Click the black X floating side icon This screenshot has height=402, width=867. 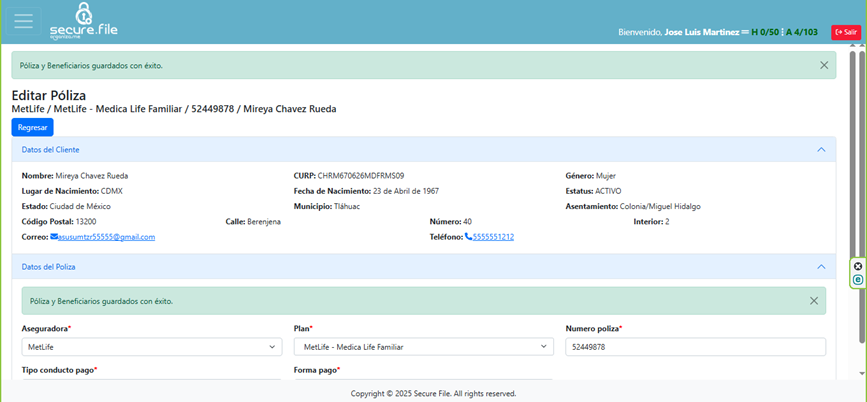[x=858, y=266]
